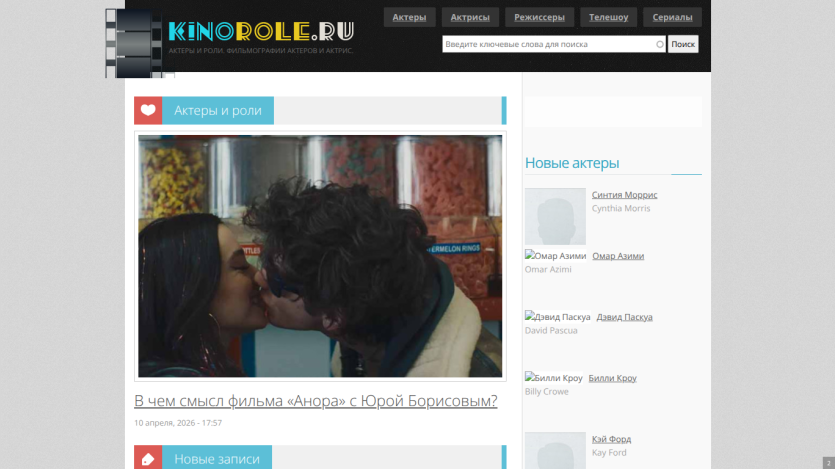Viewport: 835px width, 469px height.
Task: Open Билли Кроу actor link
Action: coord(612,379)
